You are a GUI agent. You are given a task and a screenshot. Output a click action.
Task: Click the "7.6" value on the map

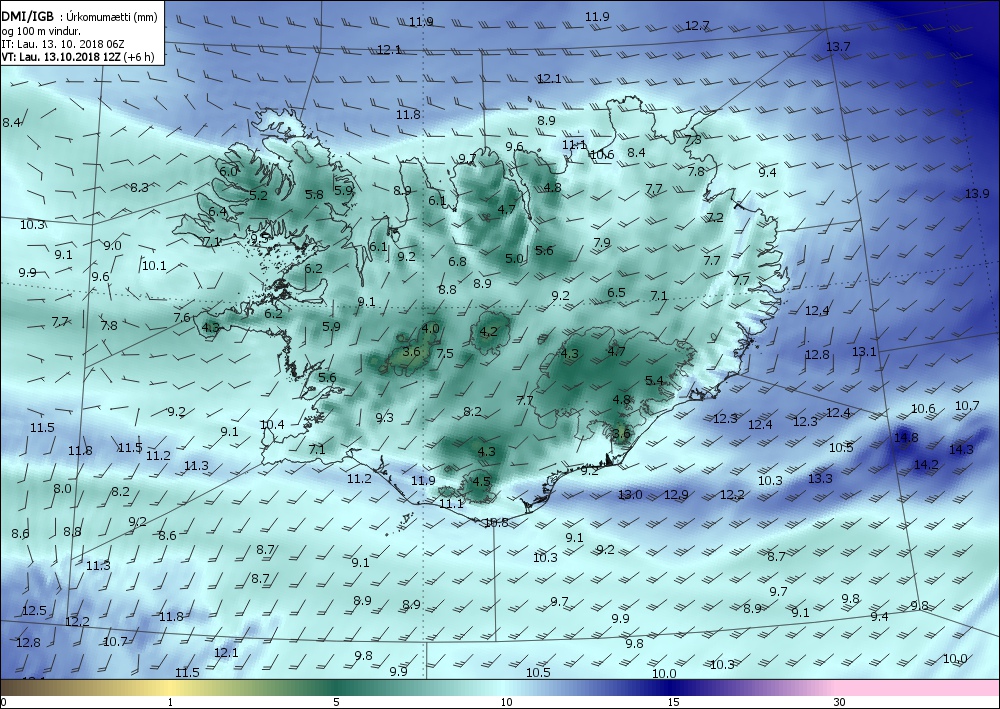[x=182, y=317]
